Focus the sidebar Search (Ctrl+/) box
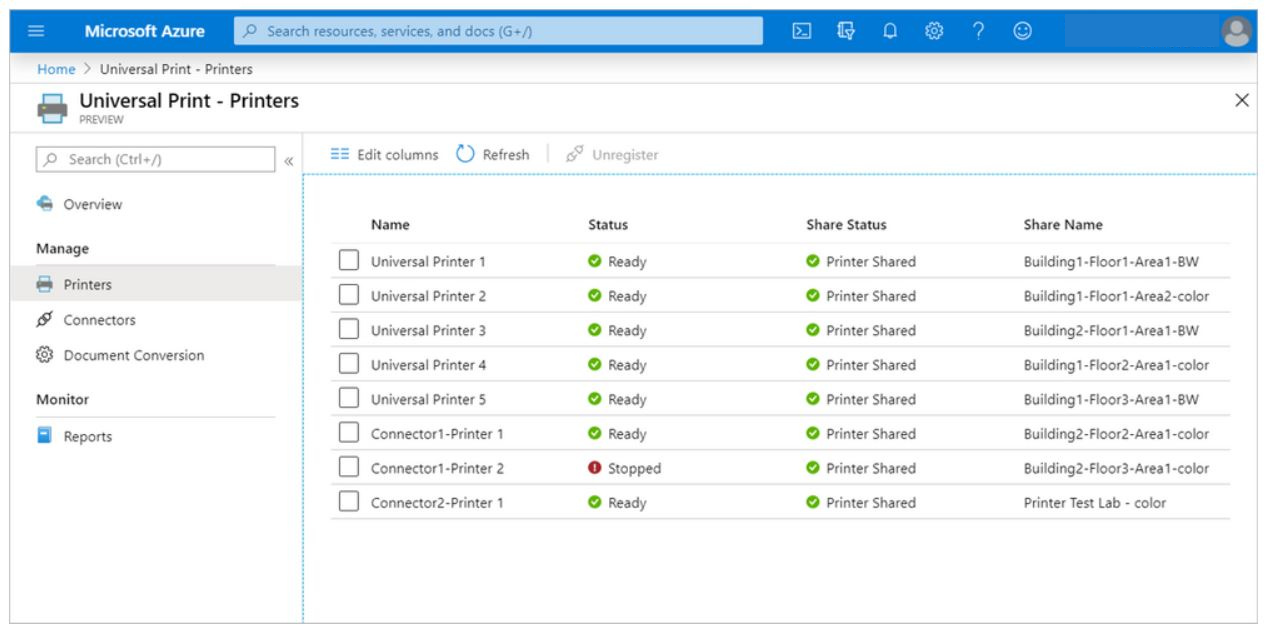Screen dimensions: 1272x636 tap(155, 160)
